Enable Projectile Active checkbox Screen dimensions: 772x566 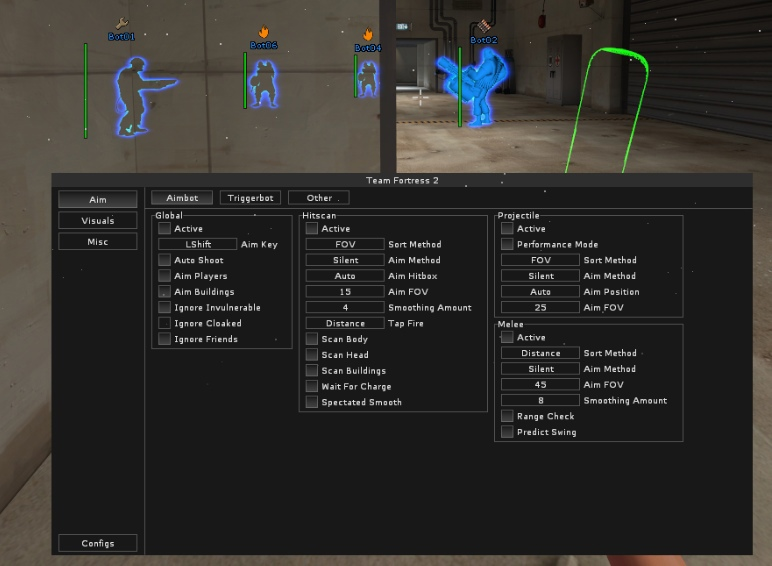point(507,228)
